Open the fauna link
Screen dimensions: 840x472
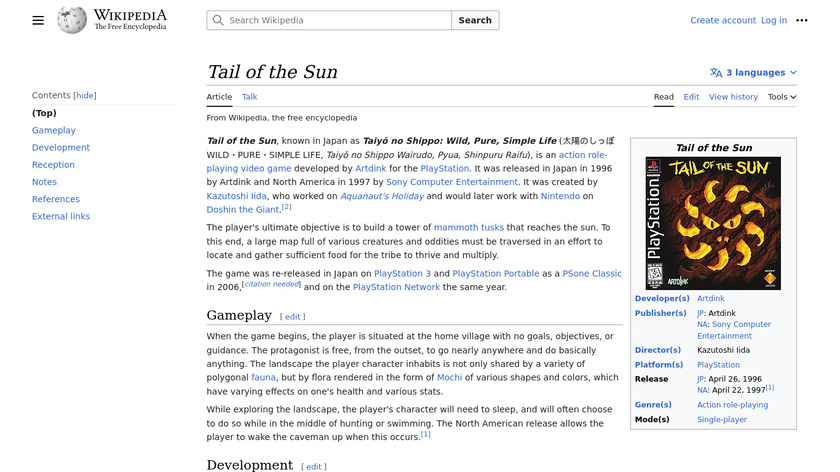(263, 378)
